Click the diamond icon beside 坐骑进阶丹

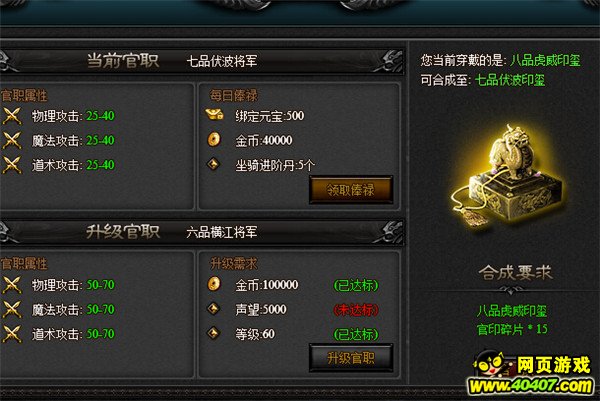214,164
